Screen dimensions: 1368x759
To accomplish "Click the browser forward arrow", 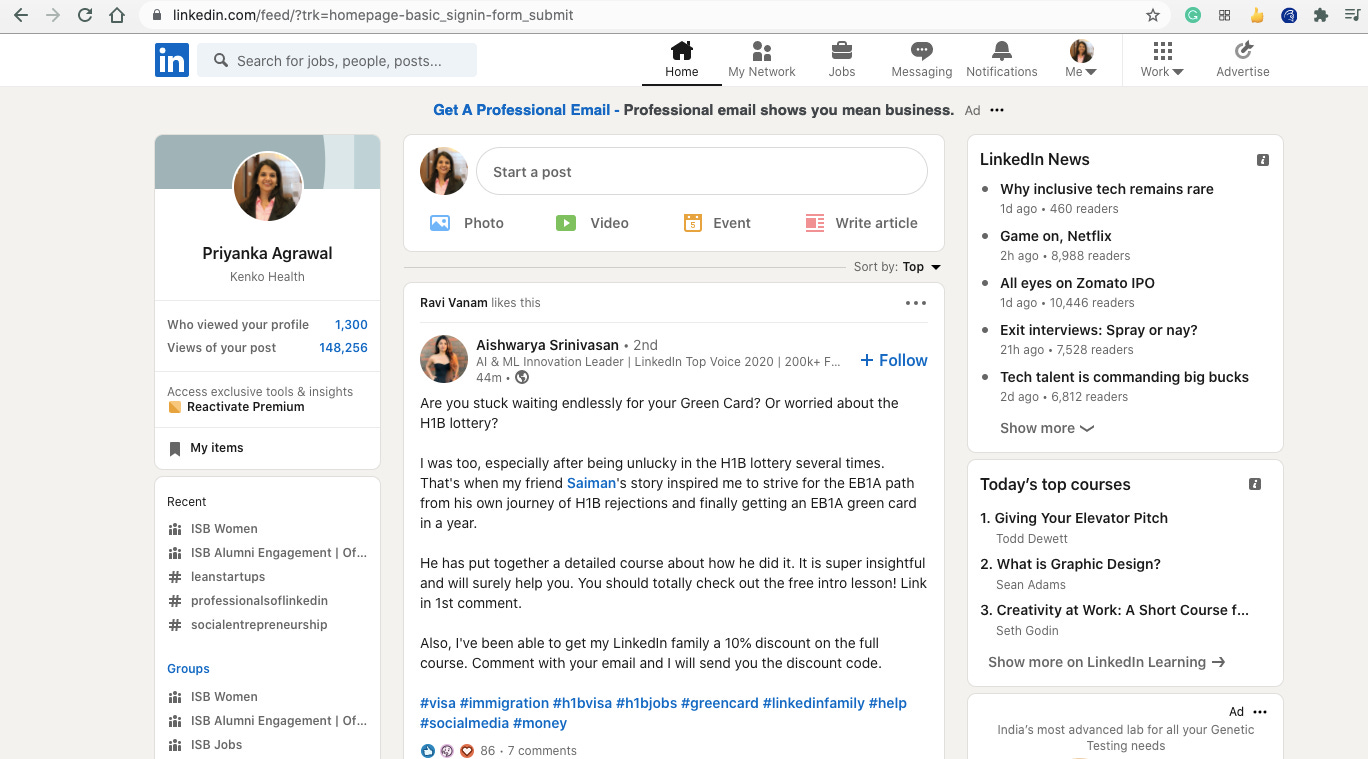I will [52, 15].
